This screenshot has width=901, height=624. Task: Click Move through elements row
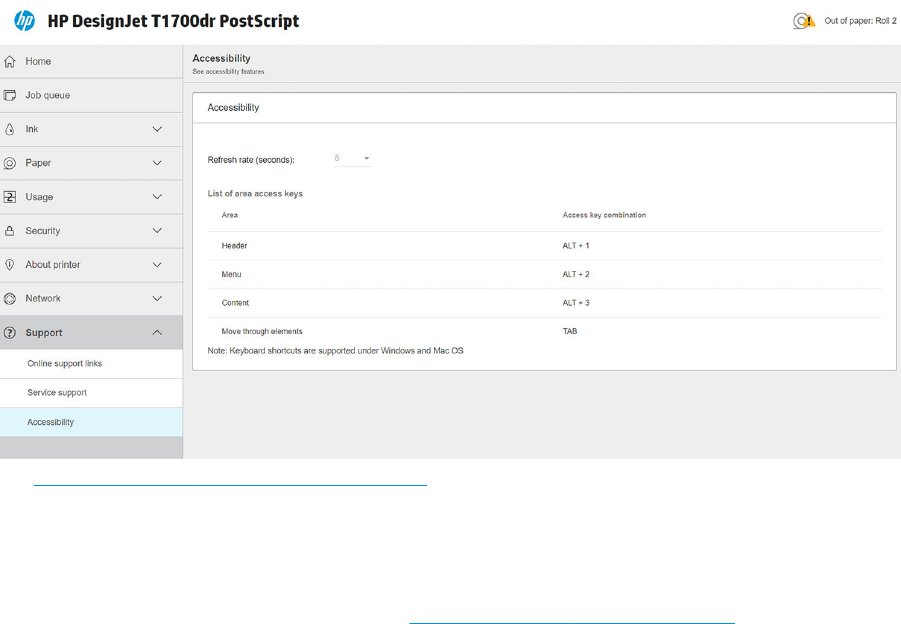544,332
